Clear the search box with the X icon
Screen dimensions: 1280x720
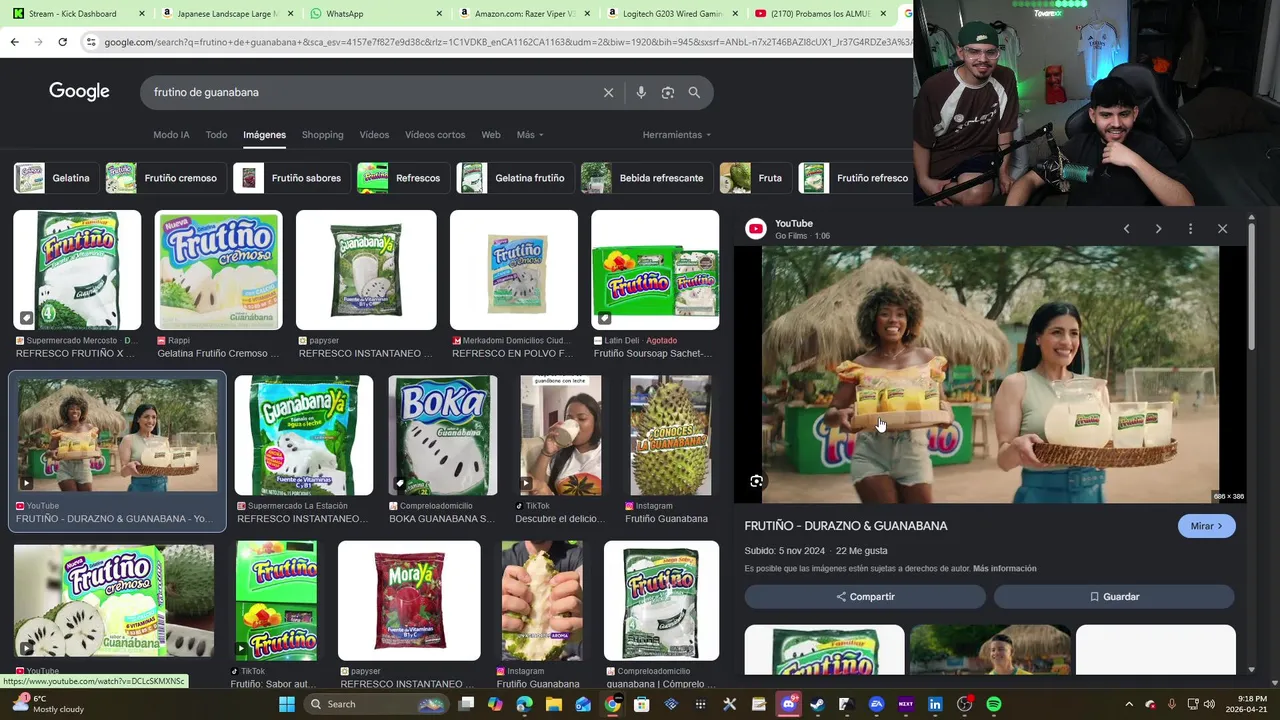pos(608,92)
